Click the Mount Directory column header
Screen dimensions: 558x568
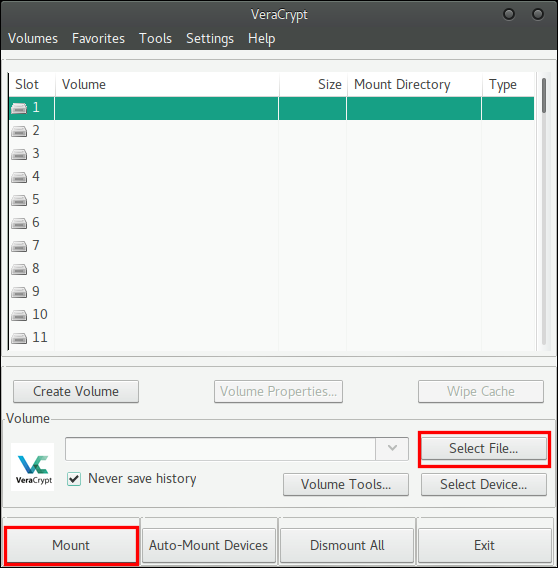coord(415,84)
